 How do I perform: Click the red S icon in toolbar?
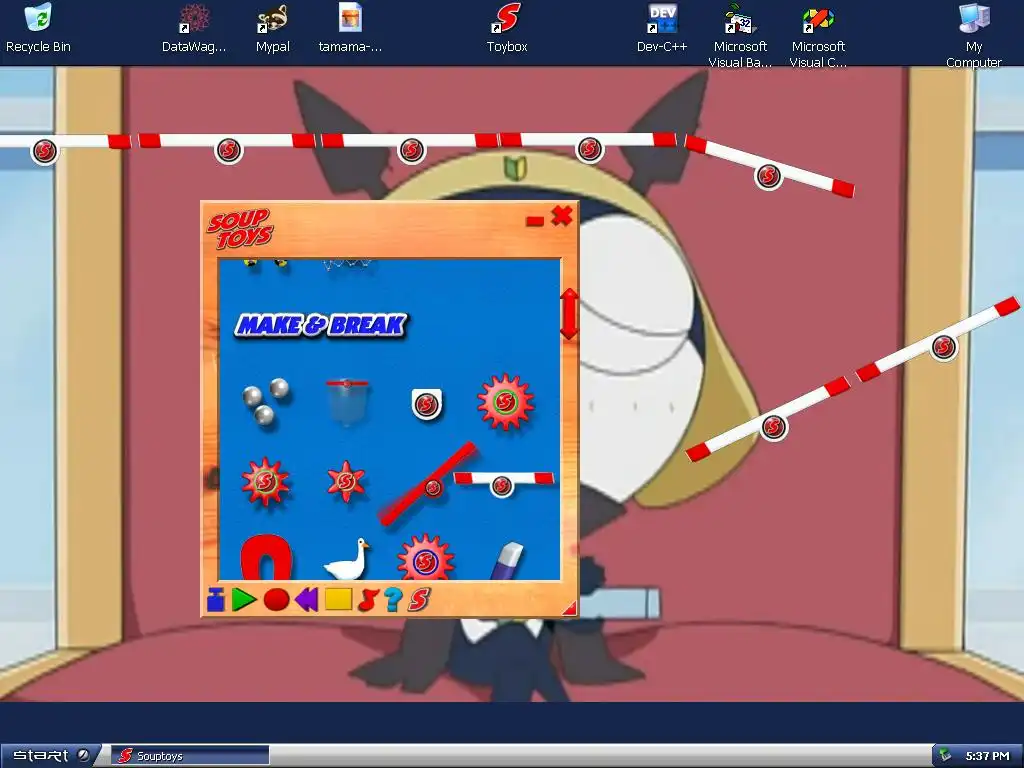tap(419, 599)
